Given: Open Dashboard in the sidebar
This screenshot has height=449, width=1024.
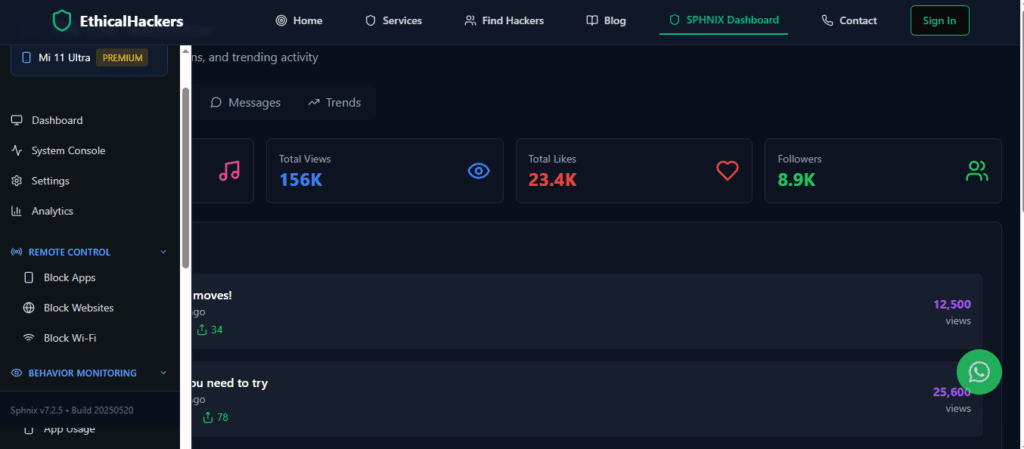Looking at the screenshot, I should pyautogui.click(x=47, y=120).
